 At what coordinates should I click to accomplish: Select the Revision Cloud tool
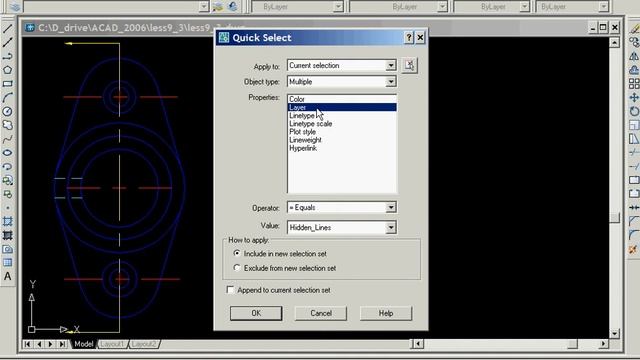[7, 125]
